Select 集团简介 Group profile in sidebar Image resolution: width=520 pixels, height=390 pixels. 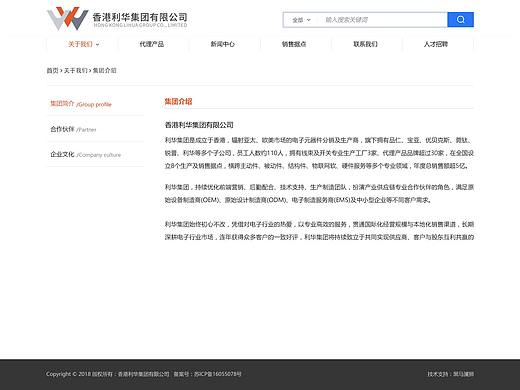[x=81, y=104]
